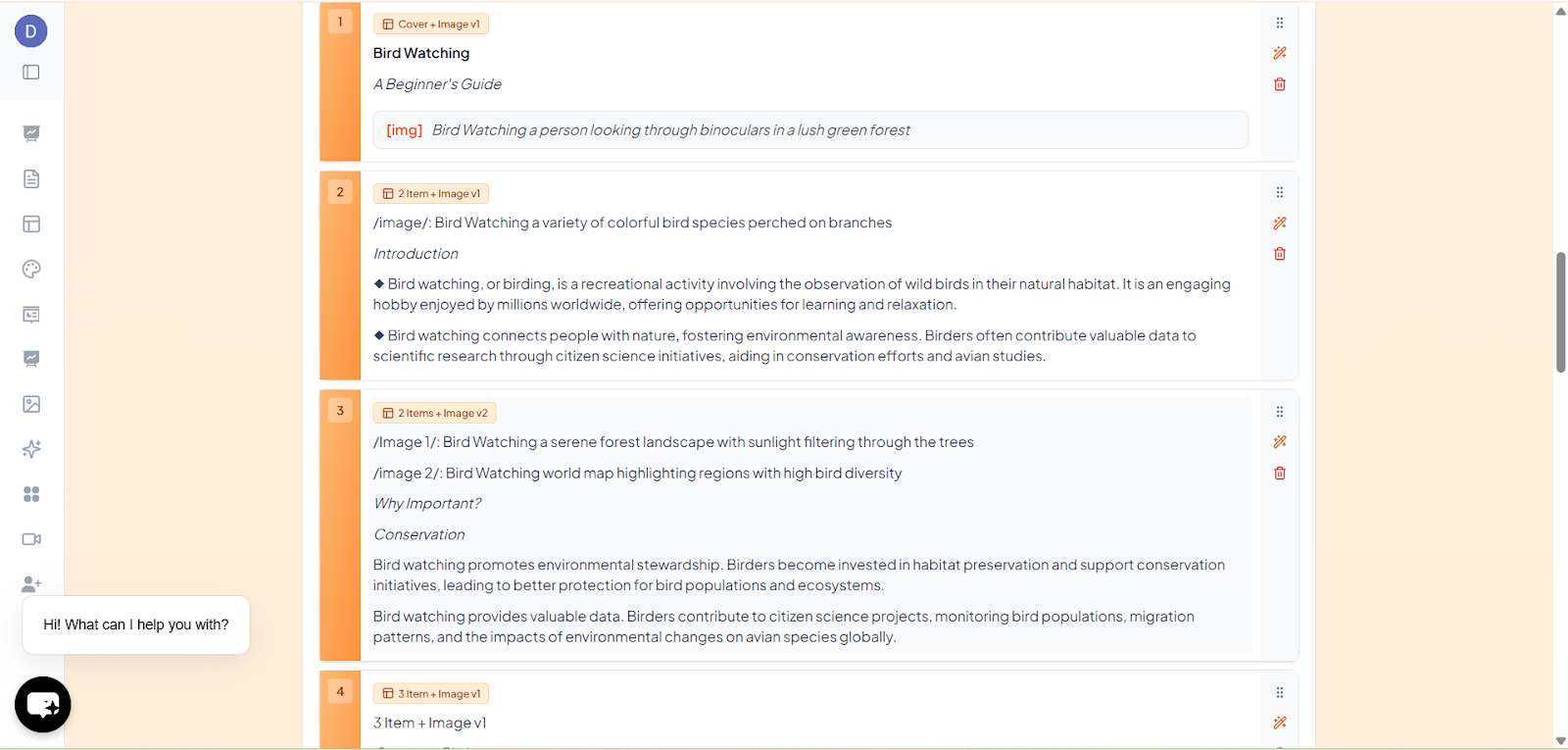Viewport: 1568px width, 750px height.
Task: Click the scrollbar down arrow
Action: [x=1560, y=741]
